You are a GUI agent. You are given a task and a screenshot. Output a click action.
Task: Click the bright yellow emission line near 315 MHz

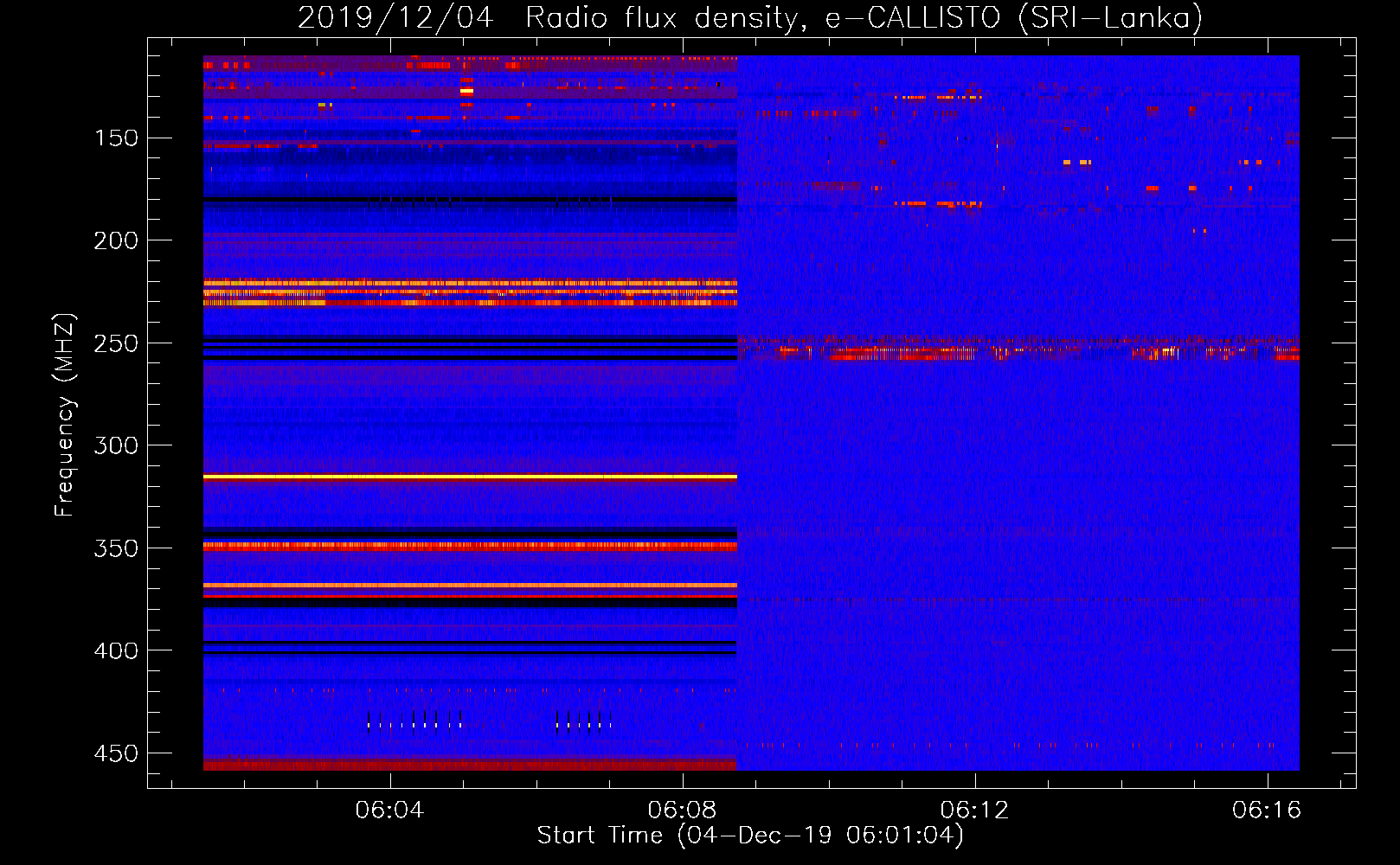pyautogui.click(x=470, y=477)
